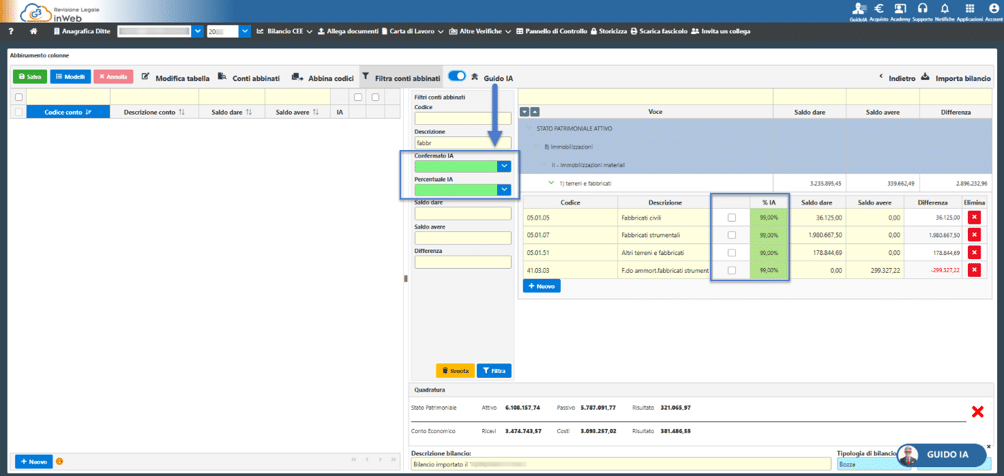
Task: Collapse B) Immobilizzazioni node
Action: [x=537, y=147]
